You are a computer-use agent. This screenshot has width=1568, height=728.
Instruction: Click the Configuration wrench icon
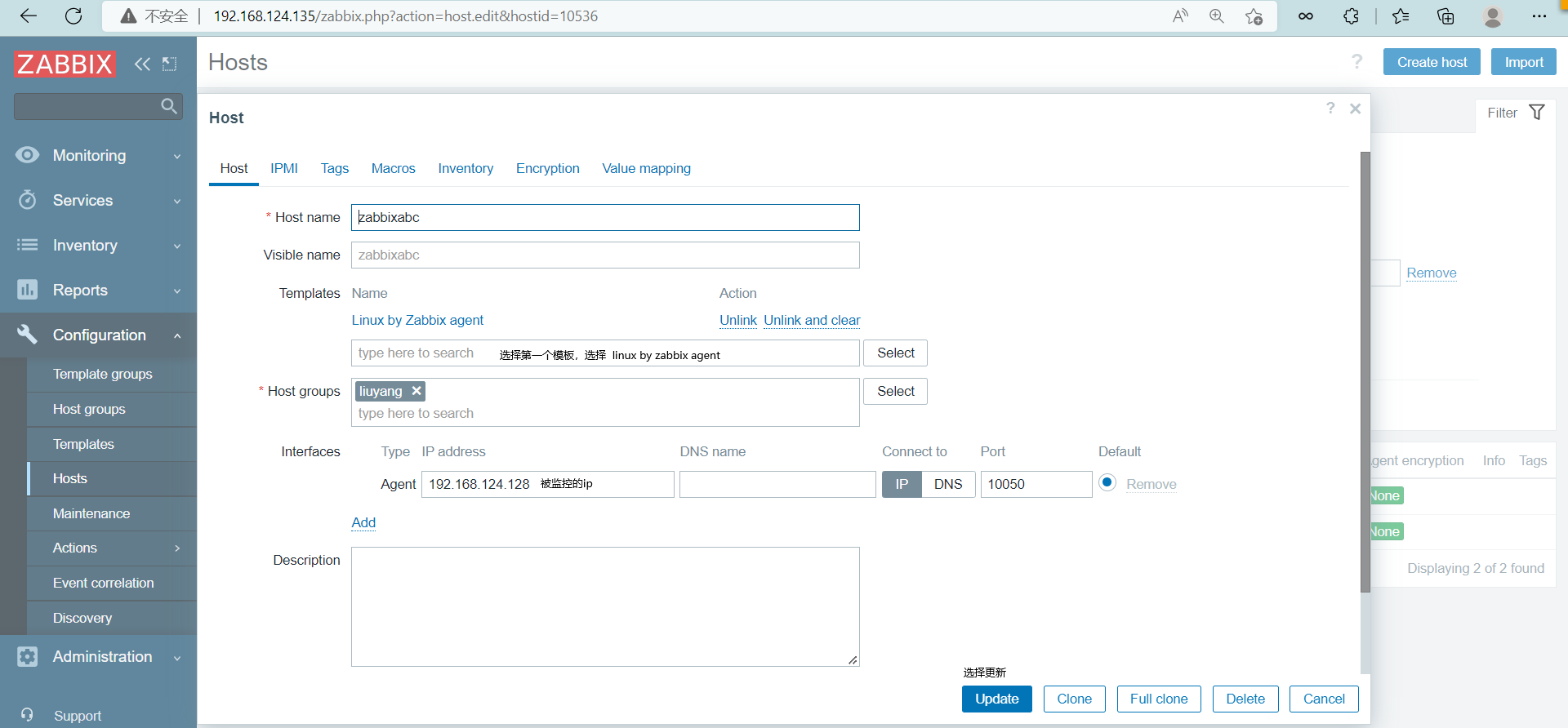pos(27,335)
